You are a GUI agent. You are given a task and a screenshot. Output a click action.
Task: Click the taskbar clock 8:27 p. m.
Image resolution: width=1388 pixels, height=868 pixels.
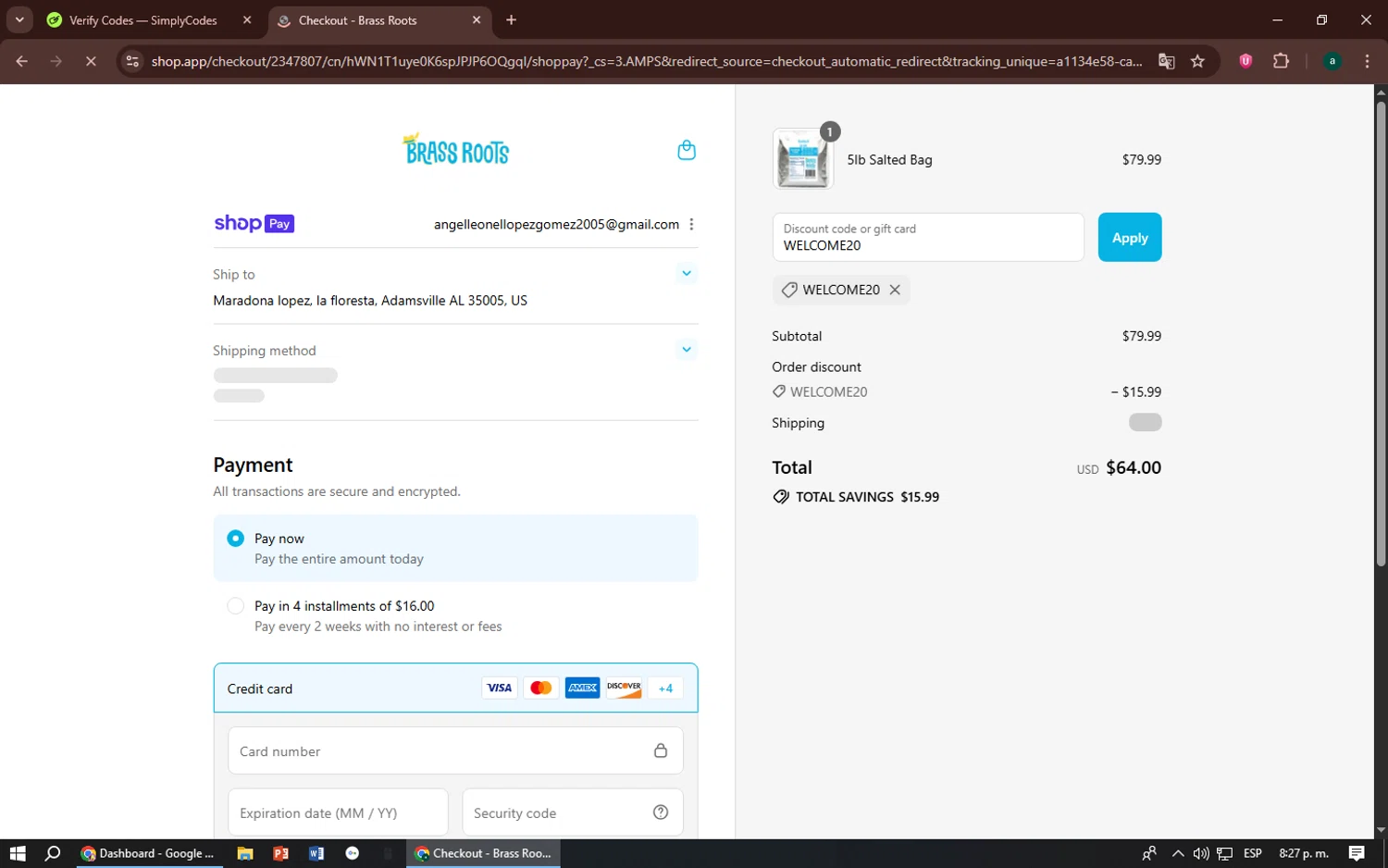click(x=1304, y=853)
